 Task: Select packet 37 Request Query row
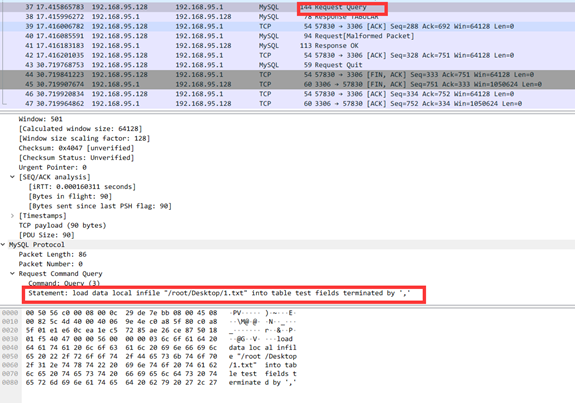click(288, 7)
